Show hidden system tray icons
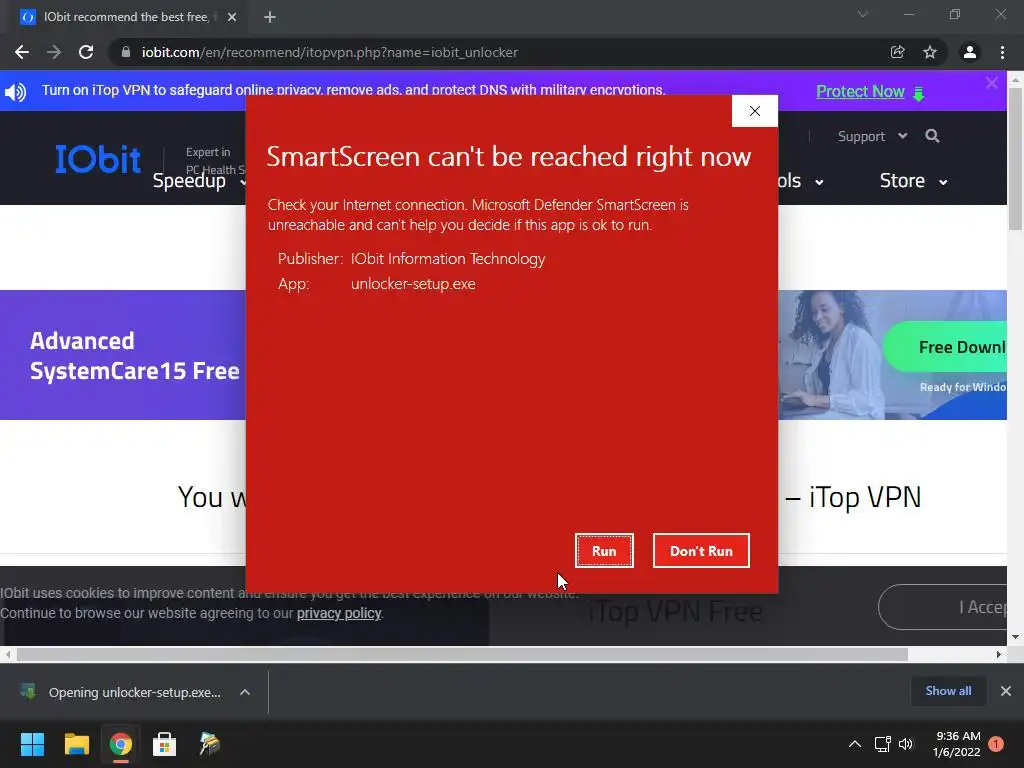 tap(854, 744)
